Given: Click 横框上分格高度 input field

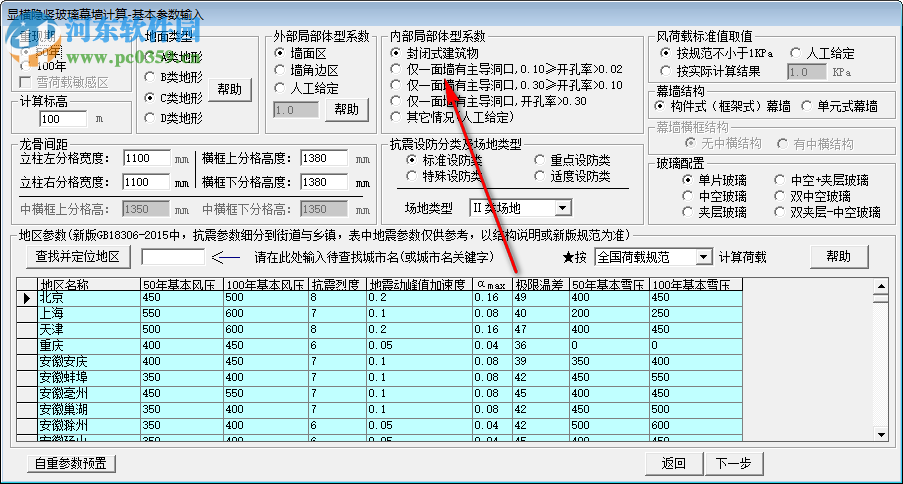Looking at the screenshot, I should tap(324, 158).
